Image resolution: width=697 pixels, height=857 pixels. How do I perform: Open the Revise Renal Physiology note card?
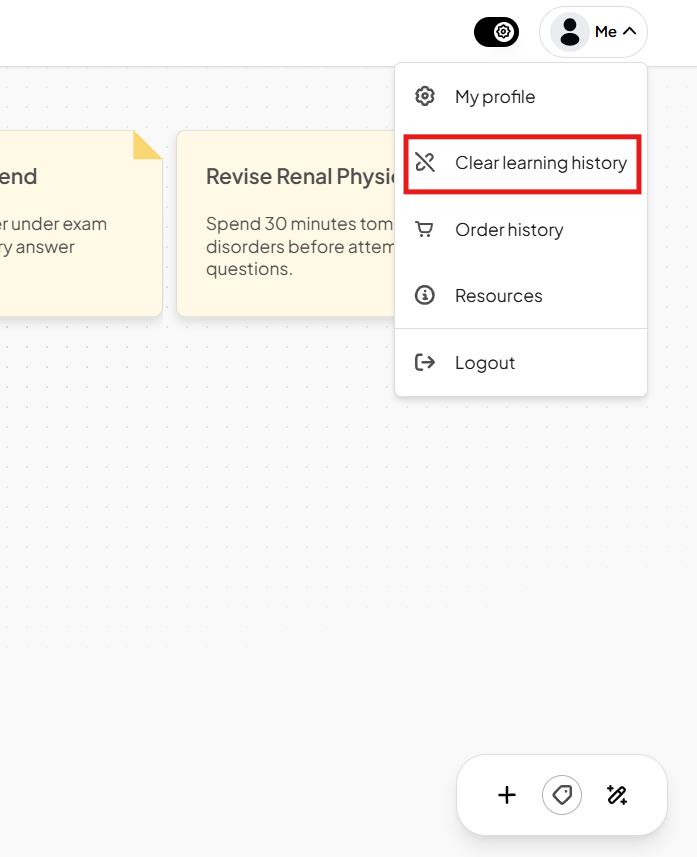286,223
